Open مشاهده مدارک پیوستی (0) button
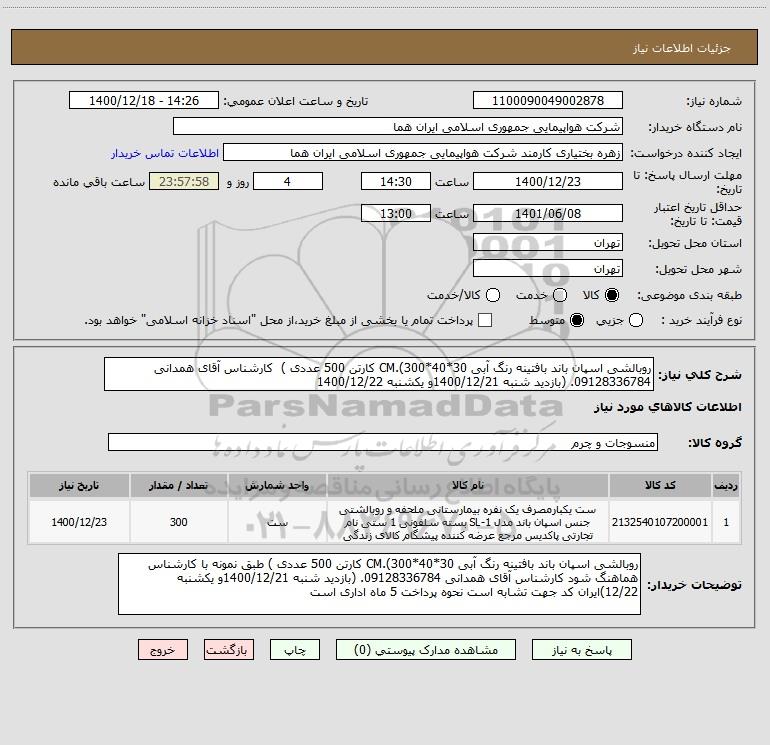The image size is (770, 745). click(x=426, y=650)
